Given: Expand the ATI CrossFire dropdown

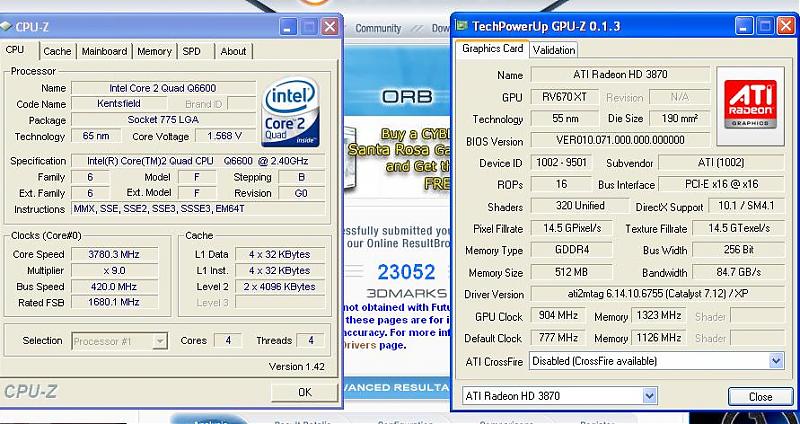Looking at the screenshot, I should coord(656,361).
